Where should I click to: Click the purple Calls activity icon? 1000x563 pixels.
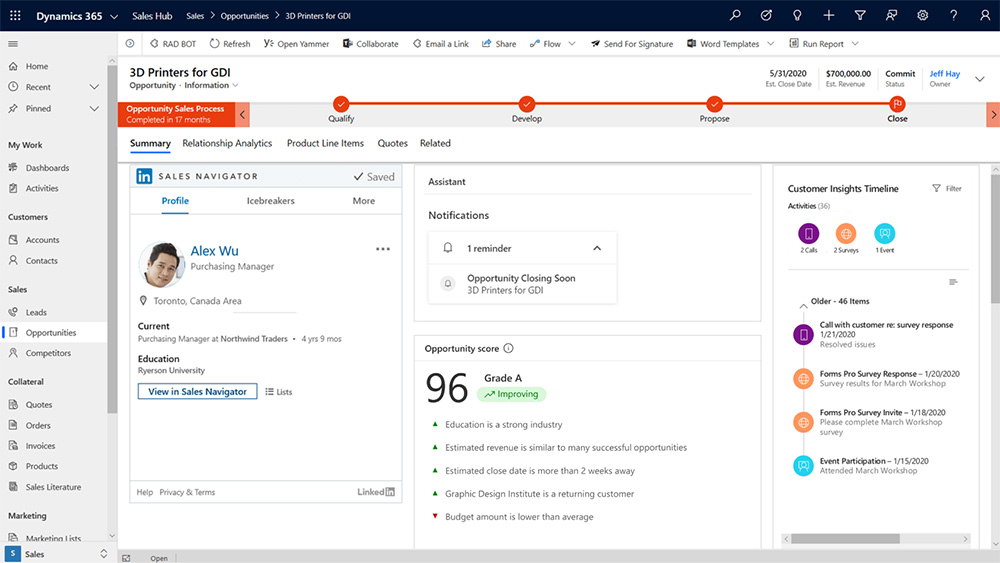(808, 234)
